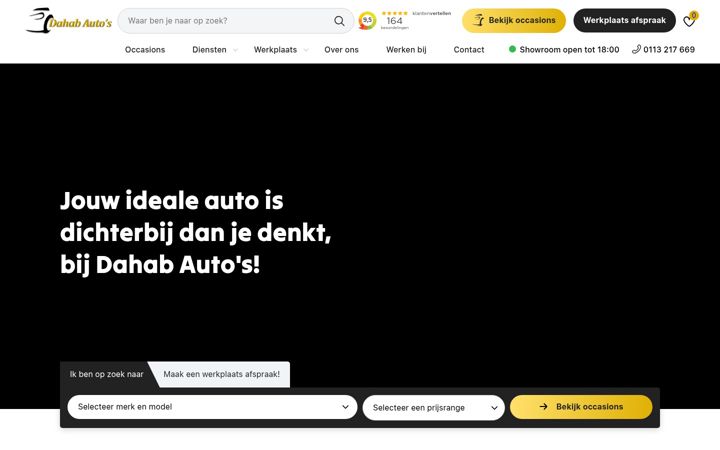Click the green showroom open status dot
Image resolution: width=720 pixels, height=450 pixels.
(512, 49)
